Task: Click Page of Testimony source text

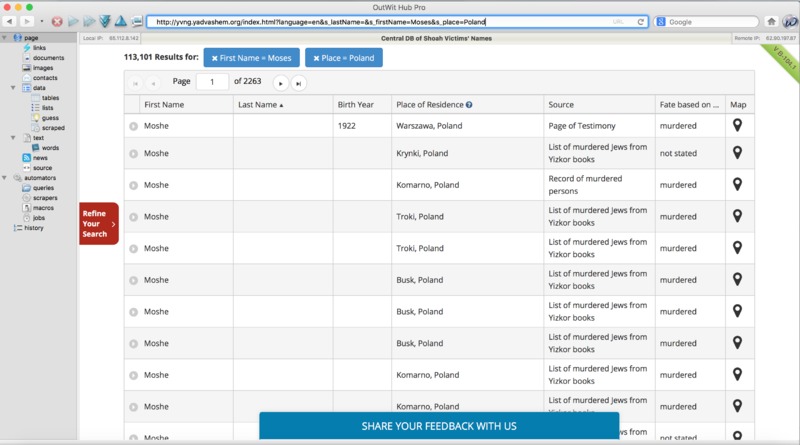Action: (x=582, y=126)
